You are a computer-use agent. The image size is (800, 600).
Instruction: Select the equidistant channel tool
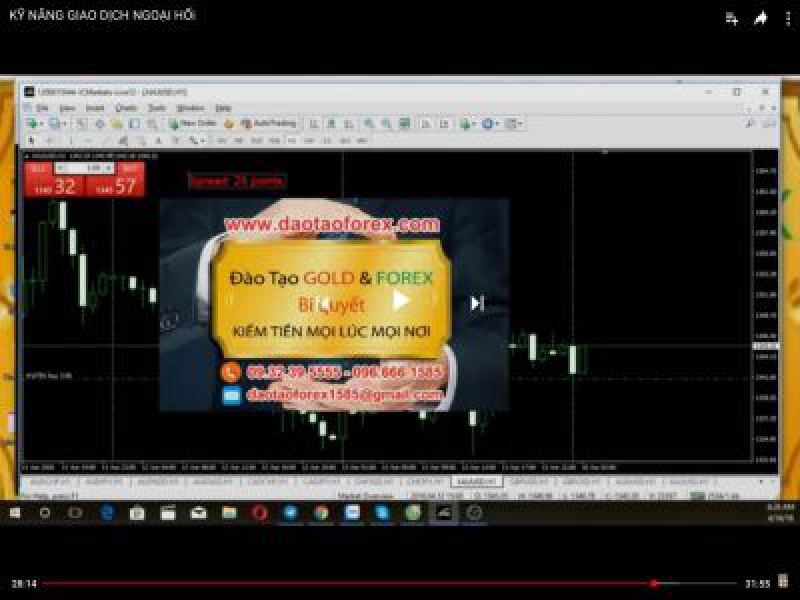123,140
